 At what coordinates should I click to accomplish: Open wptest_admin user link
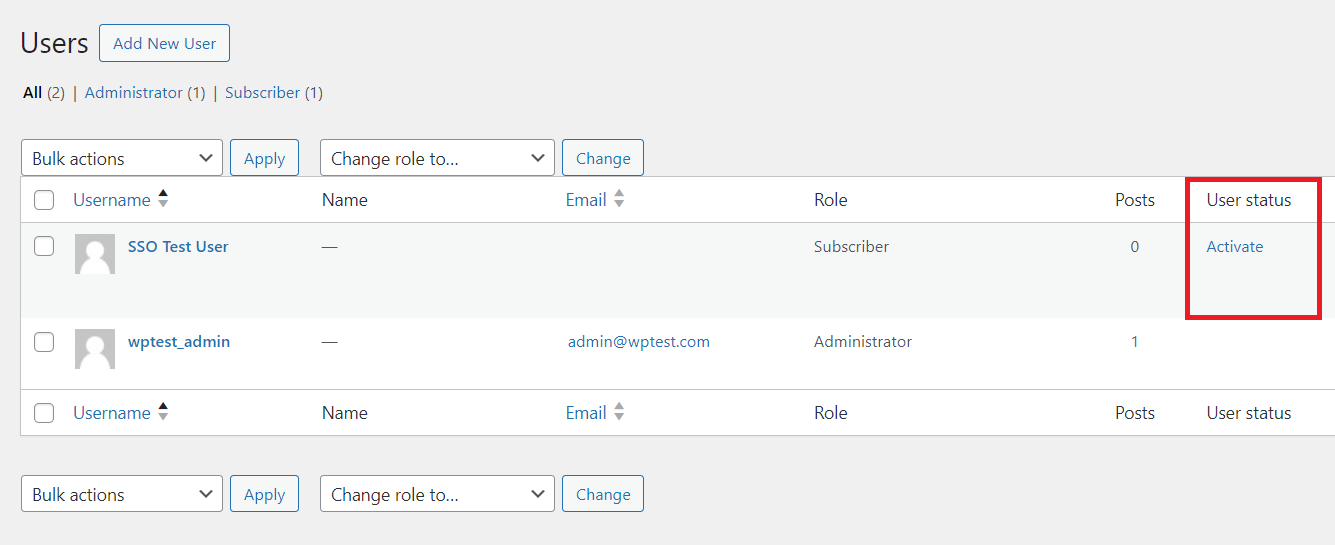pyautogui.click(x=179, y=342)
